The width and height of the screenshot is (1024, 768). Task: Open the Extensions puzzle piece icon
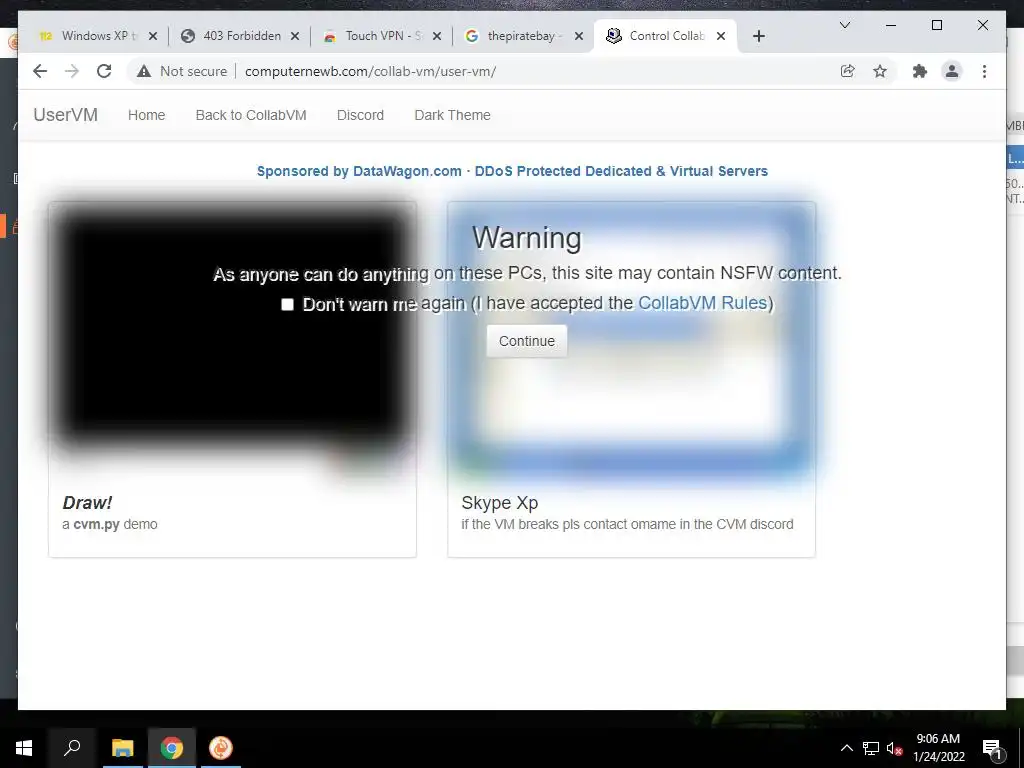(x=920, y=71)
